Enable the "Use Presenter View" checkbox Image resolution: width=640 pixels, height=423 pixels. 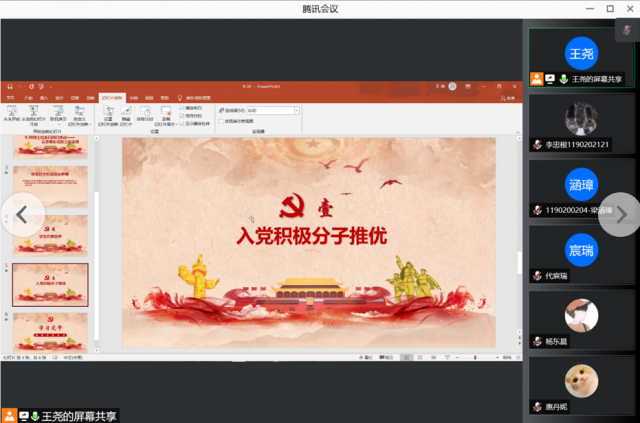coord(221,121)
